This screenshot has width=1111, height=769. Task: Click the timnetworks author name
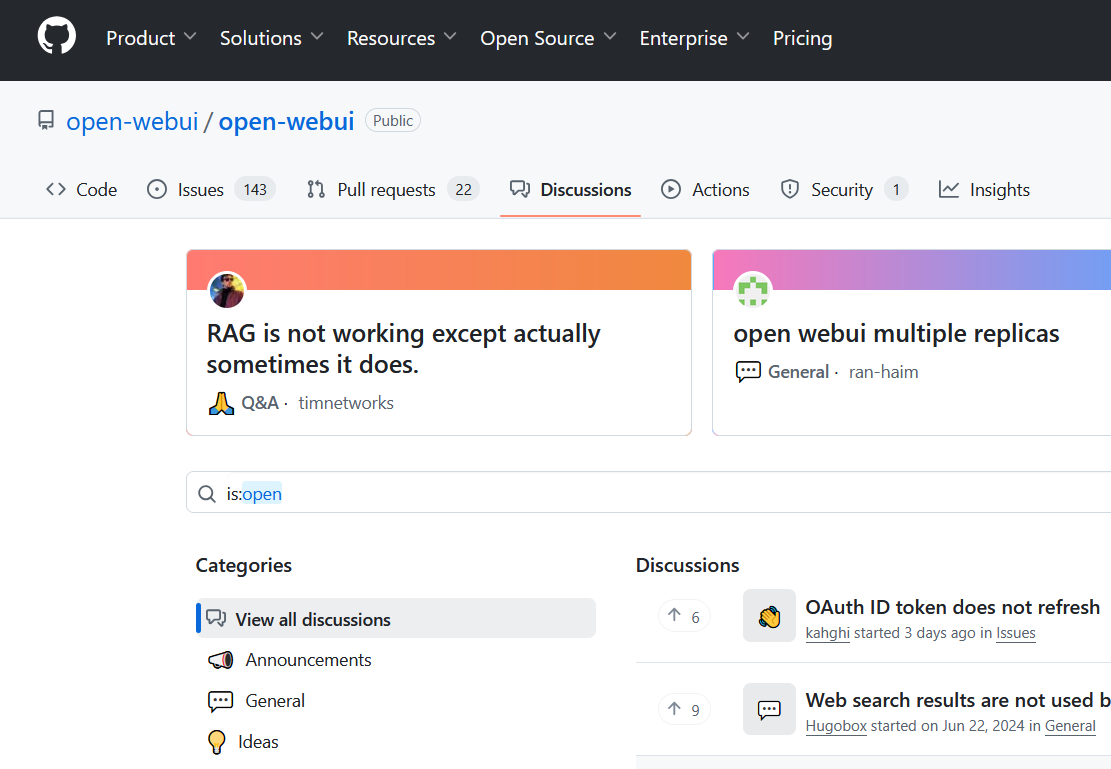(346, 403)
